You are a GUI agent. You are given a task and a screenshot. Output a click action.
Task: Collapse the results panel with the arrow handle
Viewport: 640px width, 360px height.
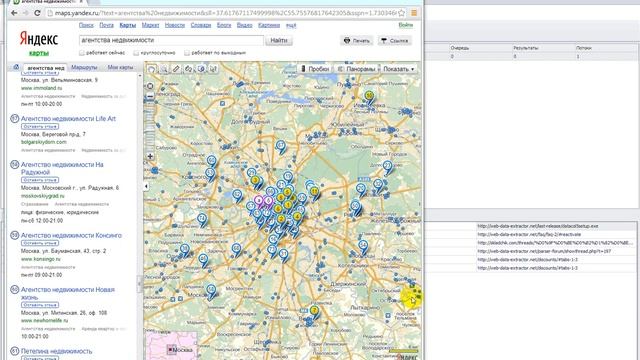tap(146, 186)
